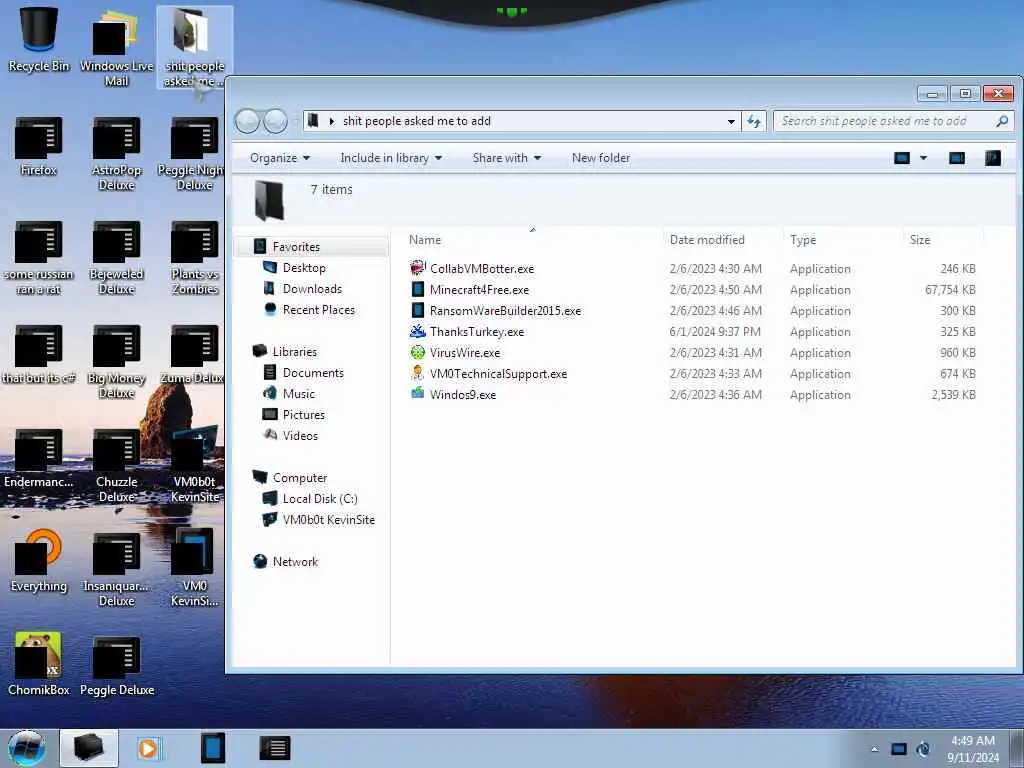Open the Share with dropdown

click(507, 158)
